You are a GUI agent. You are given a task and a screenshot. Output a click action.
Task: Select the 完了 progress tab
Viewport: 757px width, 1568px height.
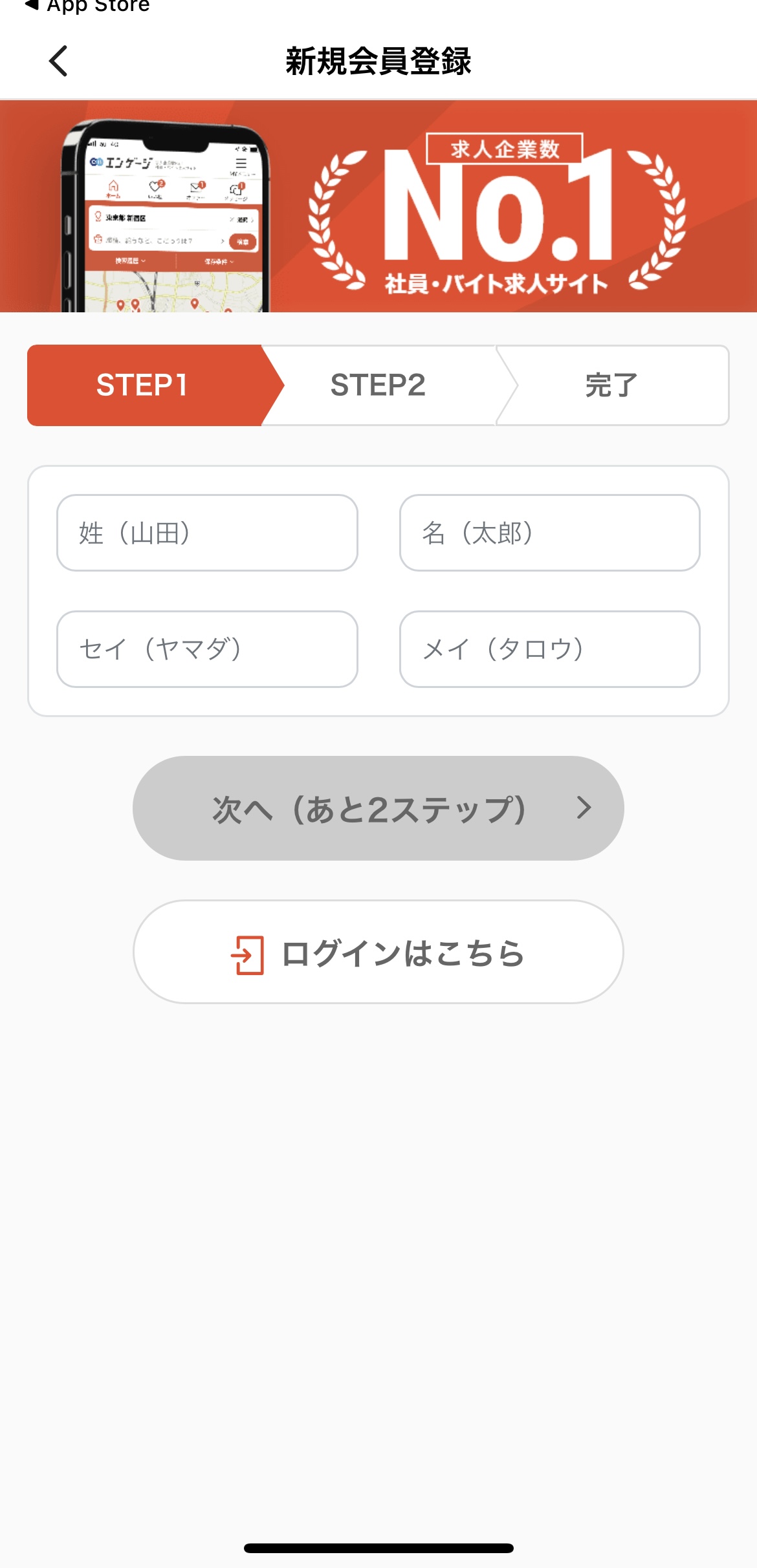611,385
